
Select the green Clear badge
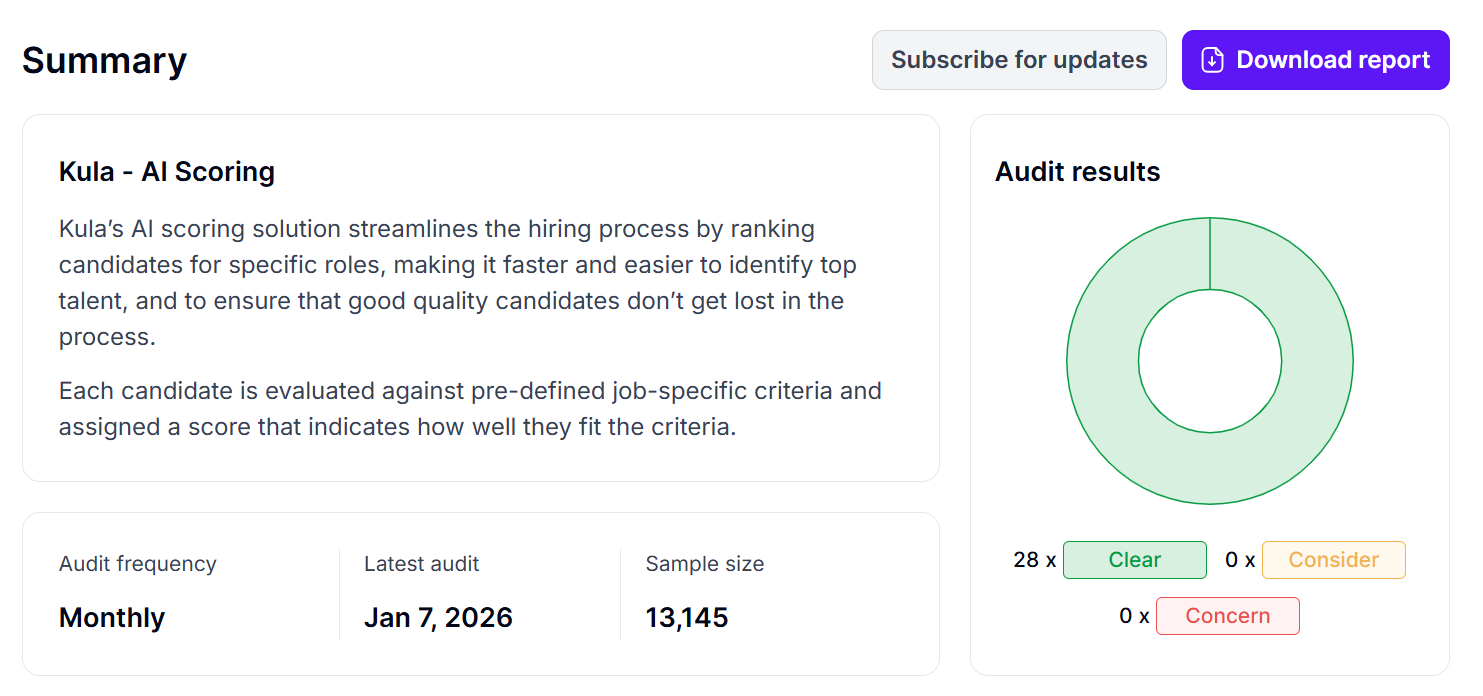(x=1134, y=560)
